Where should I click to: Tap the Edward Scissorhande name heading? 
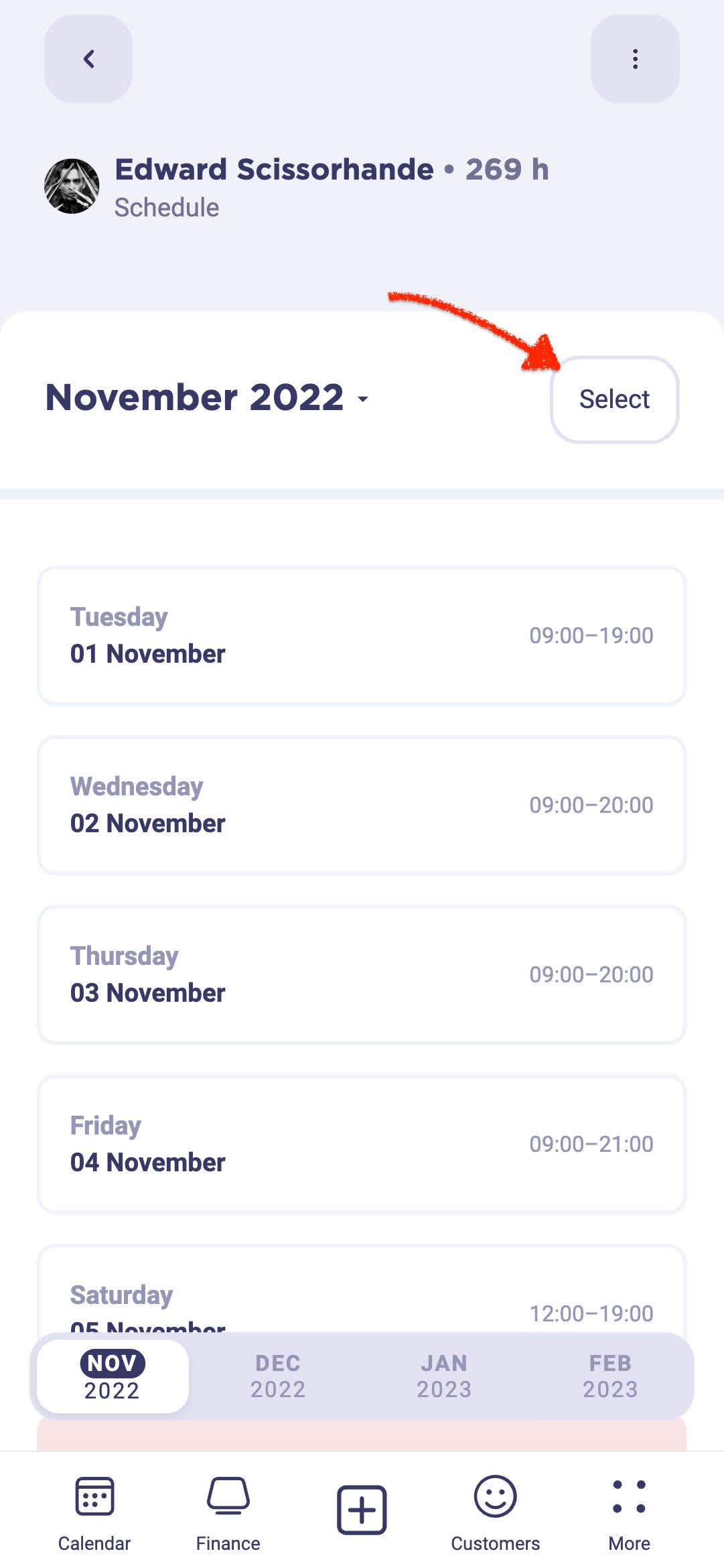coord(274,169)
